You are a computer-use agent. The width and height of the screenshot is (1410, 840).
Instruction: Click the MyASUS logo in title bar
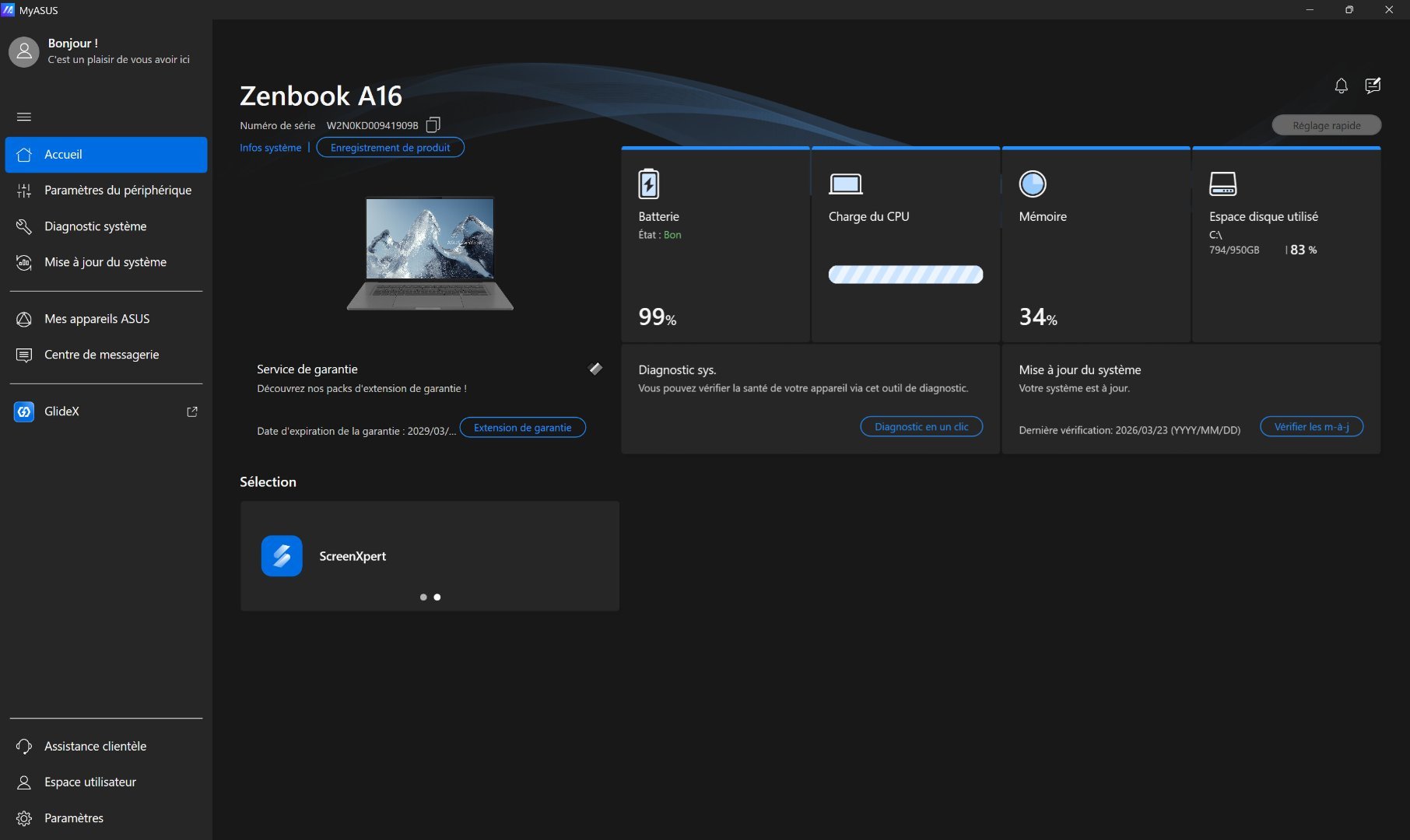pos(8,10)
